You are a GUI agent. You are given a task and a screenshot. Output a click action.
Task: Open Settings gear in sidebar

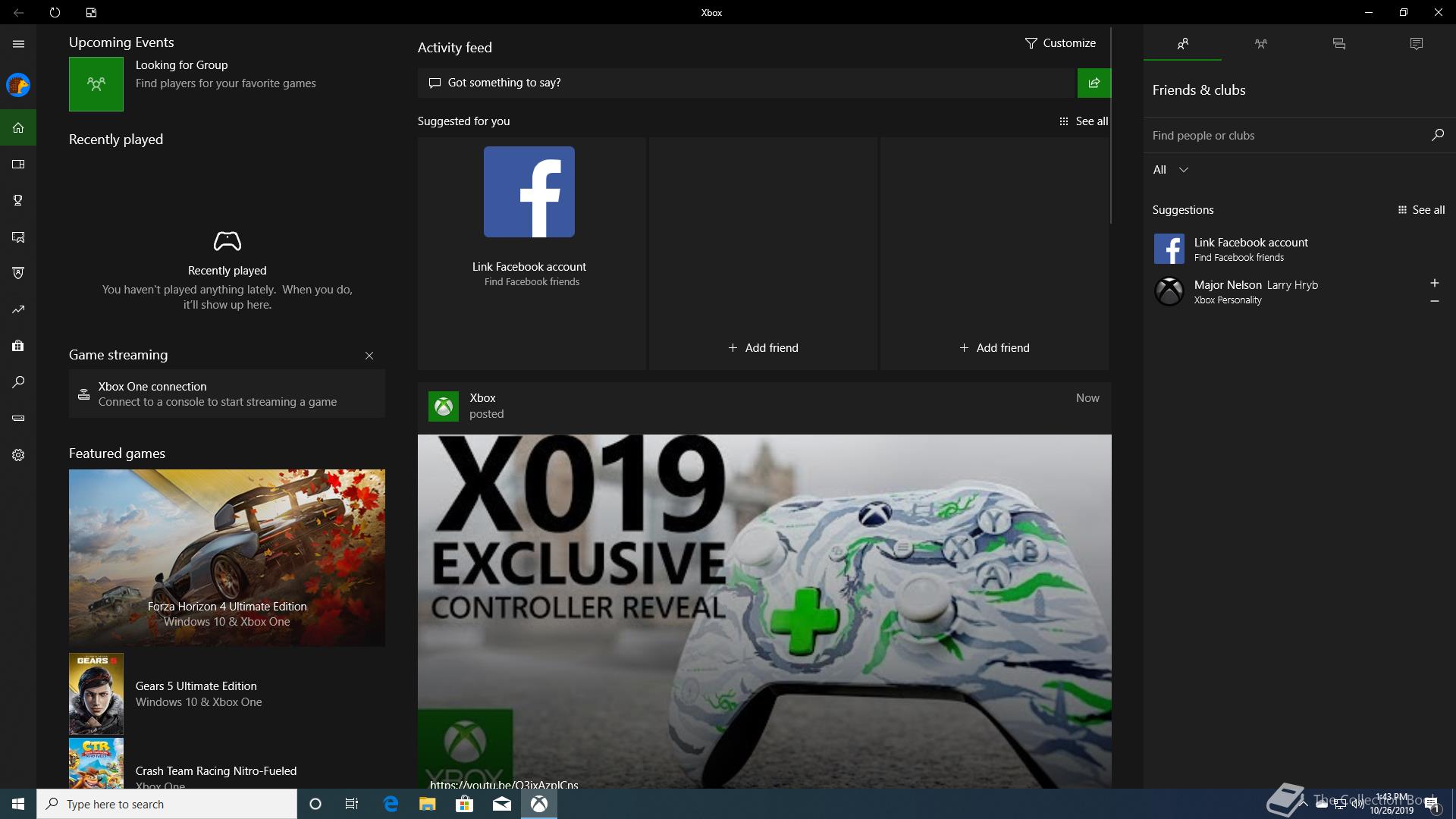(x=18, y=455)
